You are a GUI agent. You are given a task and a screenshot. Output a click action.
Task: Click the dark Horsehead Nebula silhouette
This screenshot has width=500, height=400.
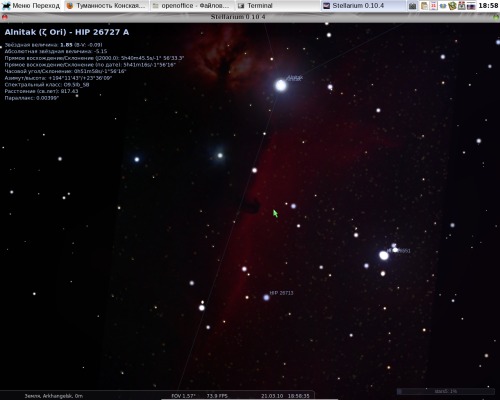251,205
